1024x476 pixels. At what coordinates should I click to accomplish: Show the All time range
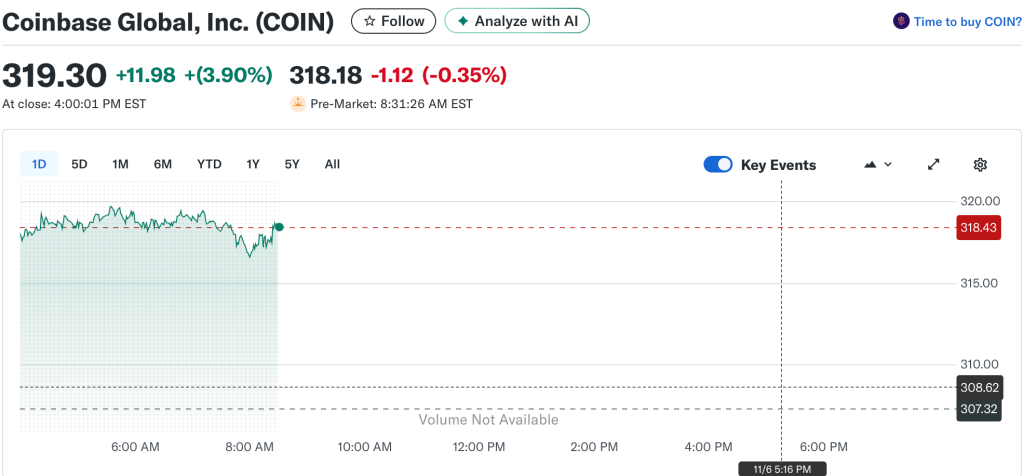(332, 164)
